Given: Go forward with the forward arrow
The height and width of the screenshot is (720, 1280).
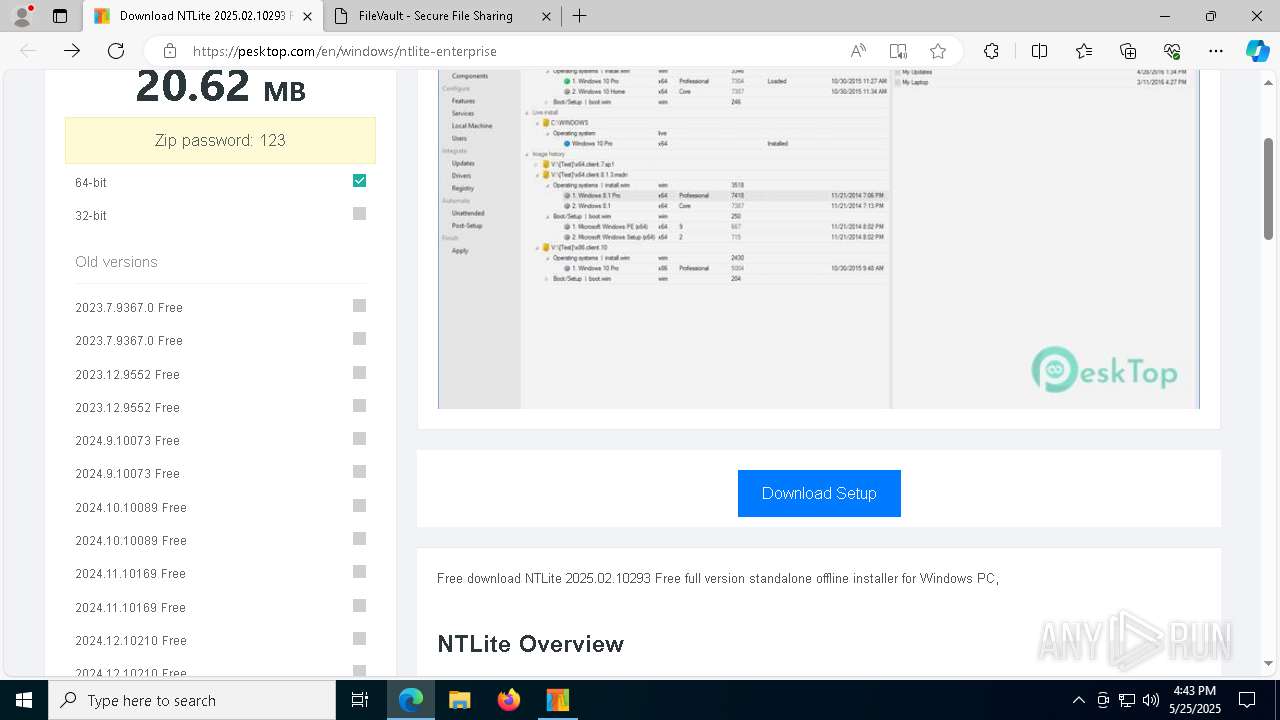Looking at the screenshot, I should coord(72,51).
